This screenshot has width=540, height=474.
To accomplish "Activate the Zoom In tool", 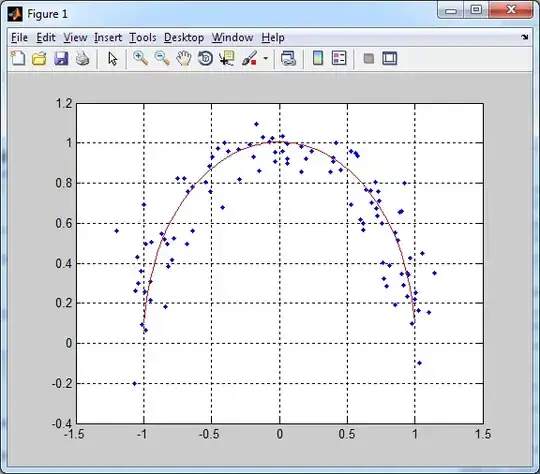I will [141, 58].
